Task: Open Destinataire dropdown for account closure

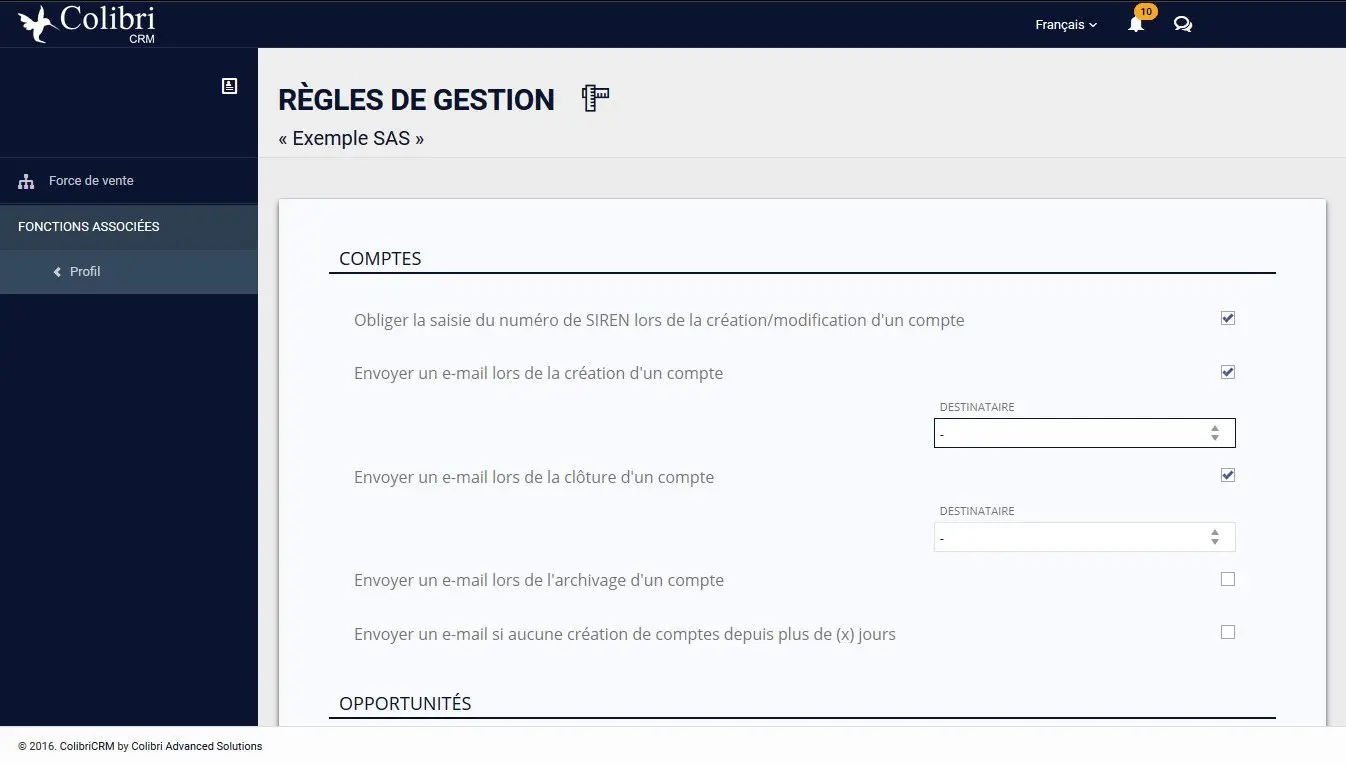Action: (x=1085, y=537)
